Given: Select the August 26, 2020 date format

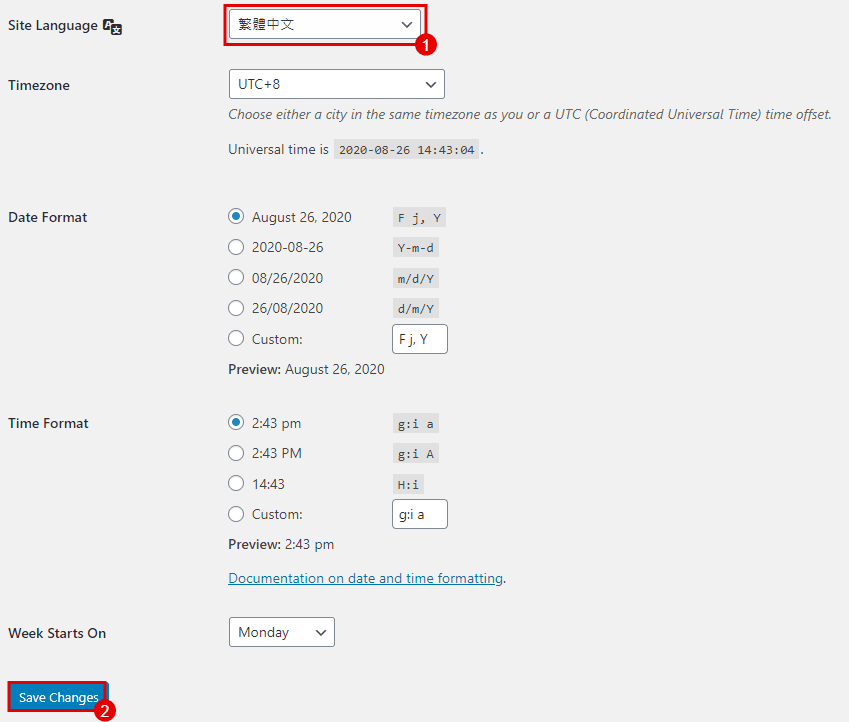Looking at the screenshot, I should (236, 217).
